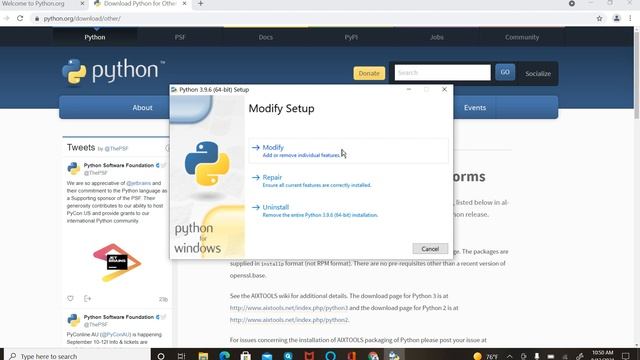Open Task View on taskbar
The image size is (640, 360).
pos(182,356)
